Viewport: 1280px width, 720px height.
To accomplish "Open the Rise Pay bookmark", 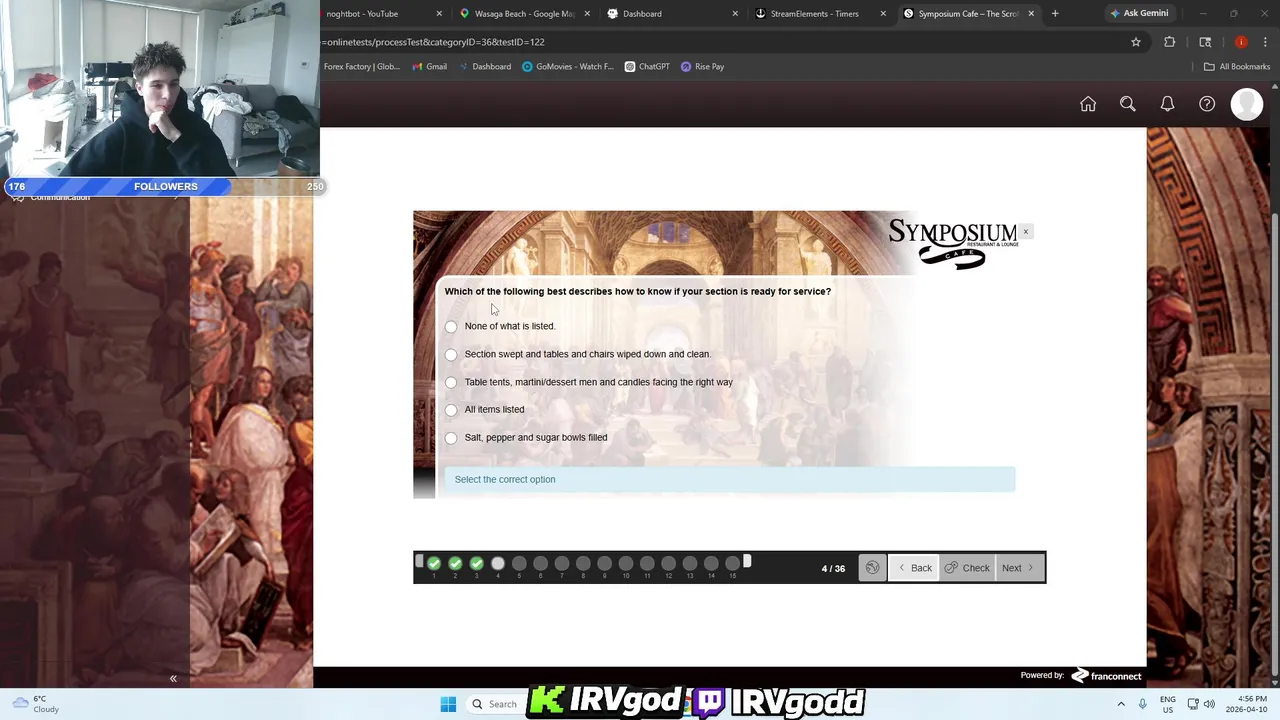I will (x=702, y=67).
